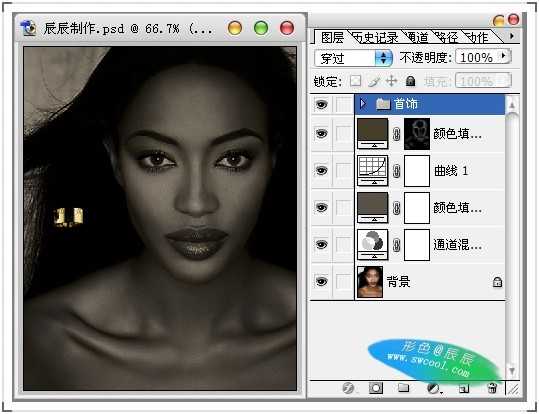Viewport: 539px width, 414px height.
Task: Hide the 通道混 layer
Action: pyautogui.click(x=321, y=244)
